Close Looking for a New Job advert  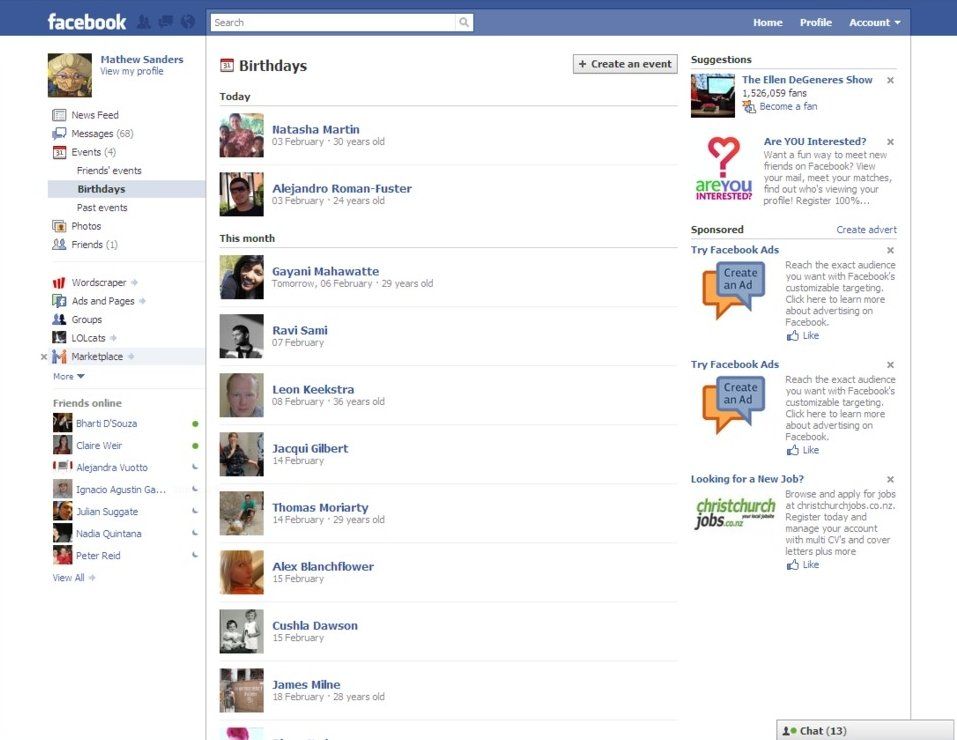coord(890,479)
